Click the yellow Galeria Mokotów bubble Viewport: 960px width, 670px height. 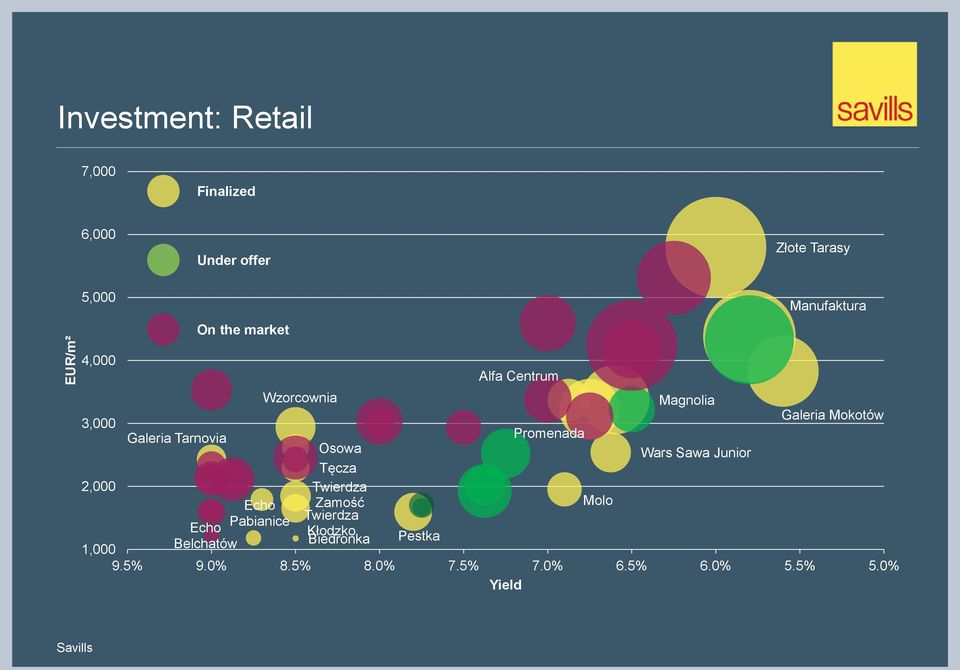(783, 371)
